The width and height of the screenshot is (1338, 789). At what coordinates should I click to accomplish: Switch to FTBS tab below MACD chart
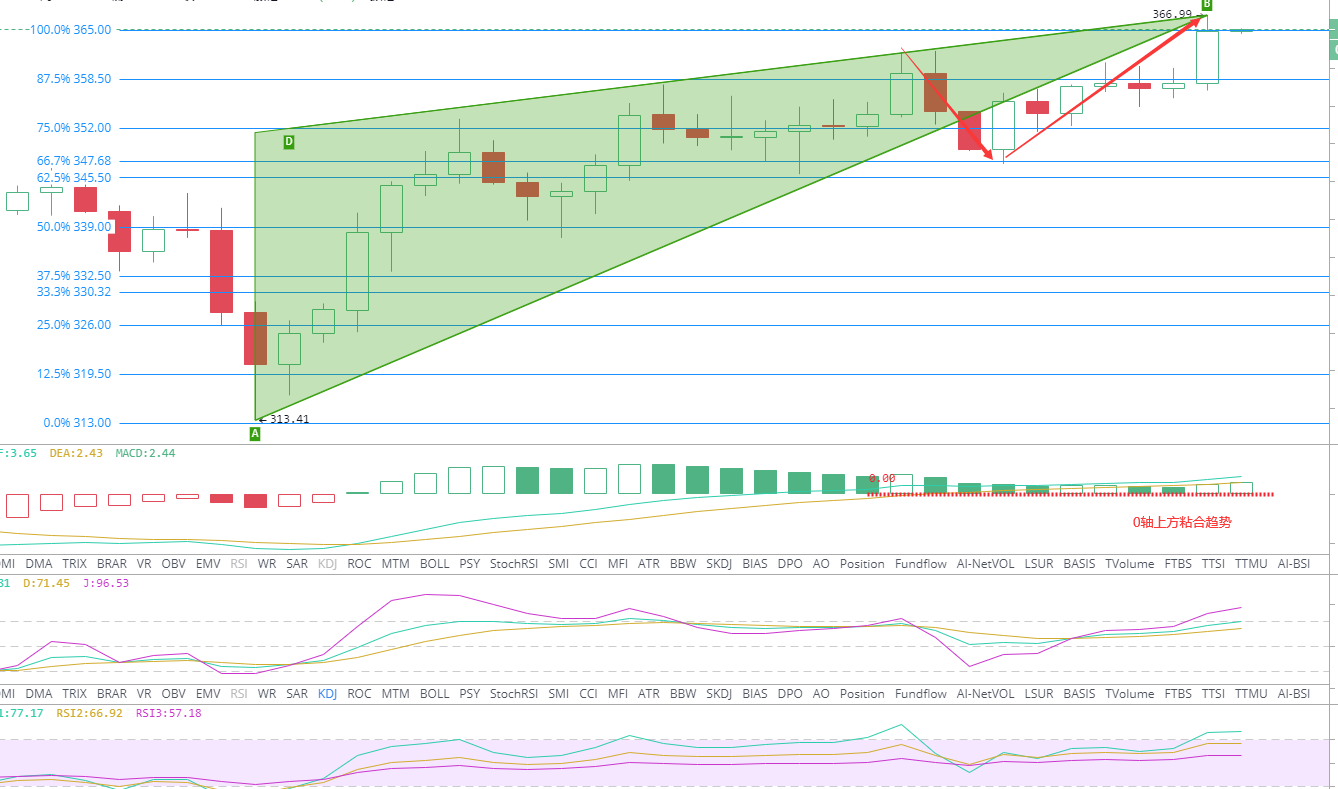pos(1178,564)
